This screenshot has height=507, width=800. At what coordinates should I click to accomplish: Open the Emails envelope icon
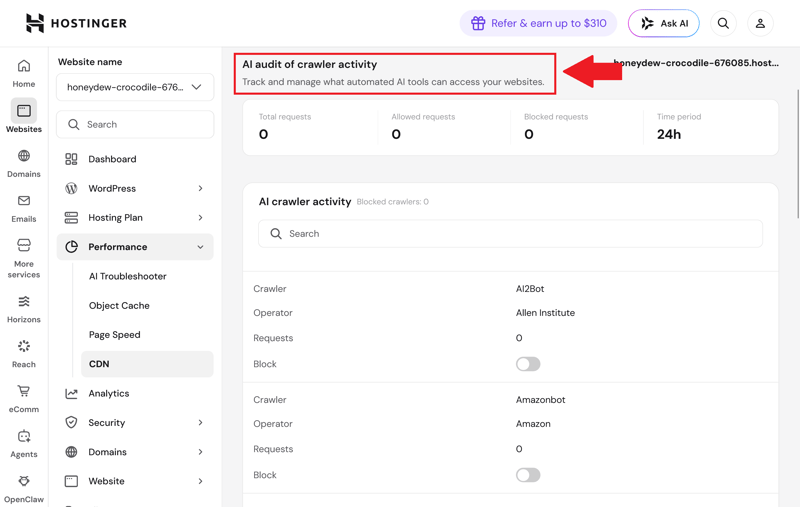[23, 200]
